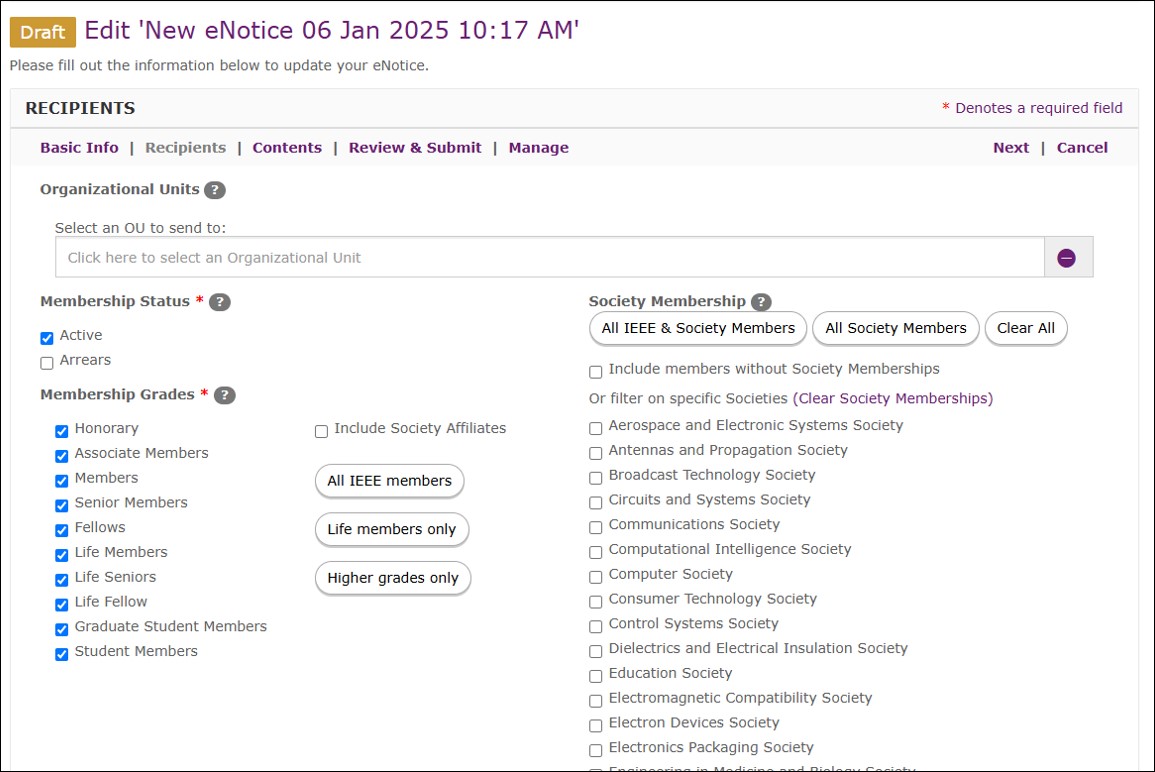Click the Clear Society Memberships link
The width and height of the screenshot is (1155, 772).
tap(893, 399)
